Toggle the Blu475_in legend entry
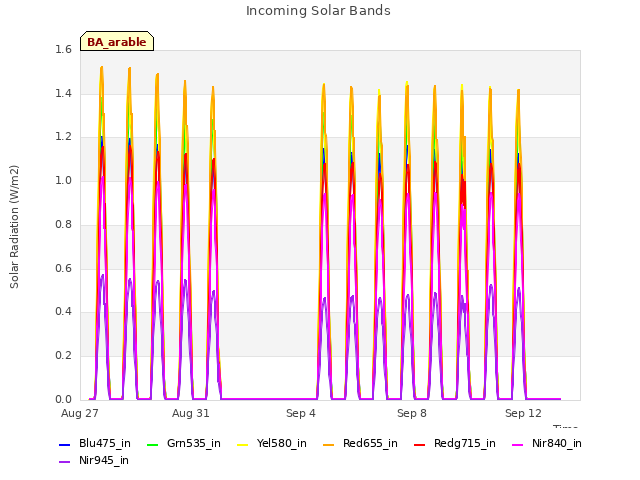640x480 pixels. [x=95, y=444]
